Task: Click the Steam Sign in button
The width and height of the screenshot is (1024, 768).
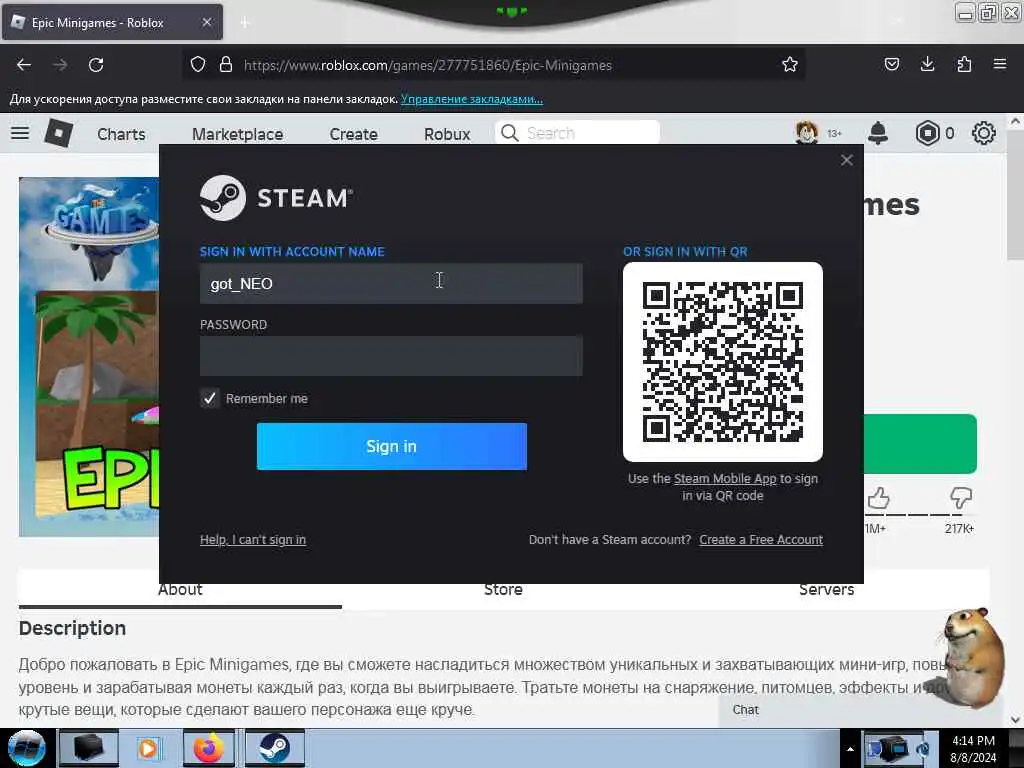Action: pyautogui.click(x=392, y=446)
